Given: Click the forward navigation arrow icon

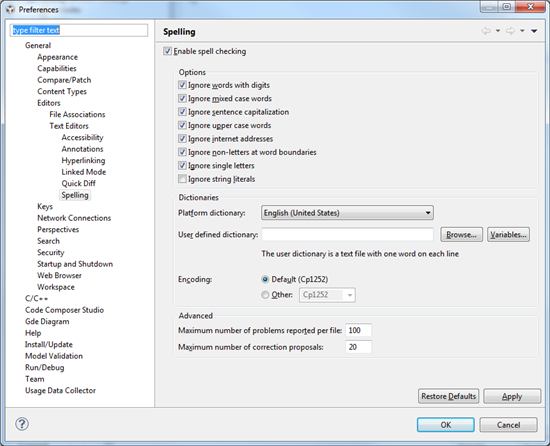Looking at the screenshot, I should 510,31.
